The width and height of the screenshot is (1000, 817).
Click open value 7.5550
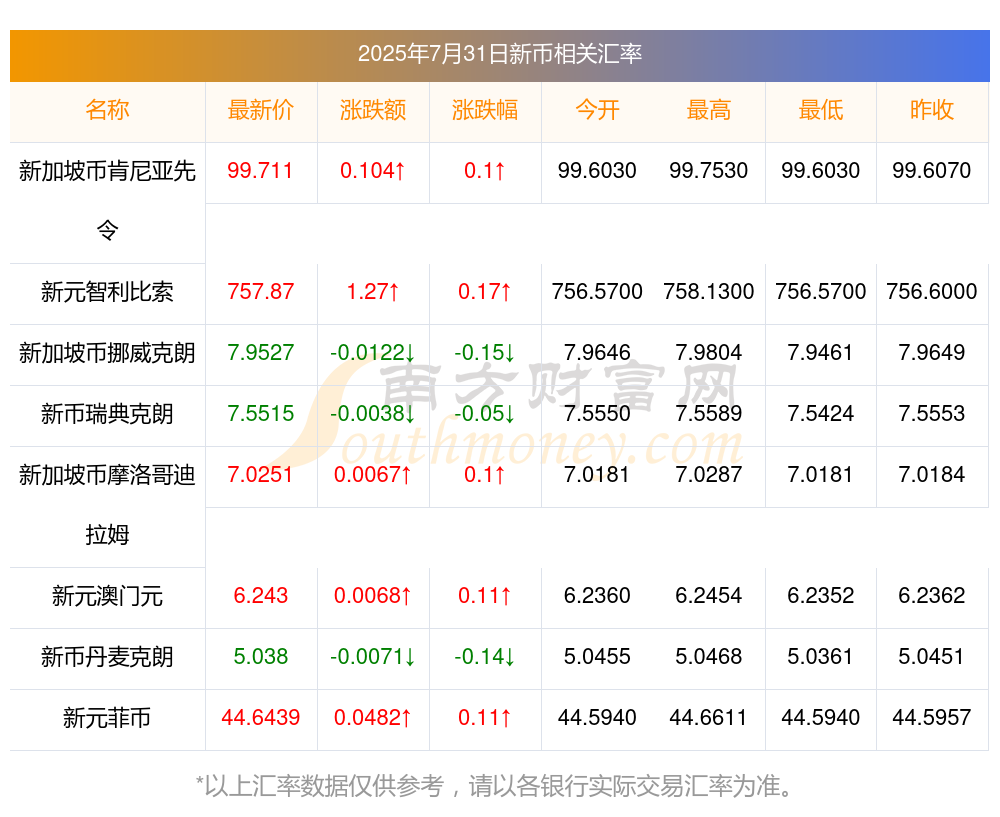click(597, 414)
